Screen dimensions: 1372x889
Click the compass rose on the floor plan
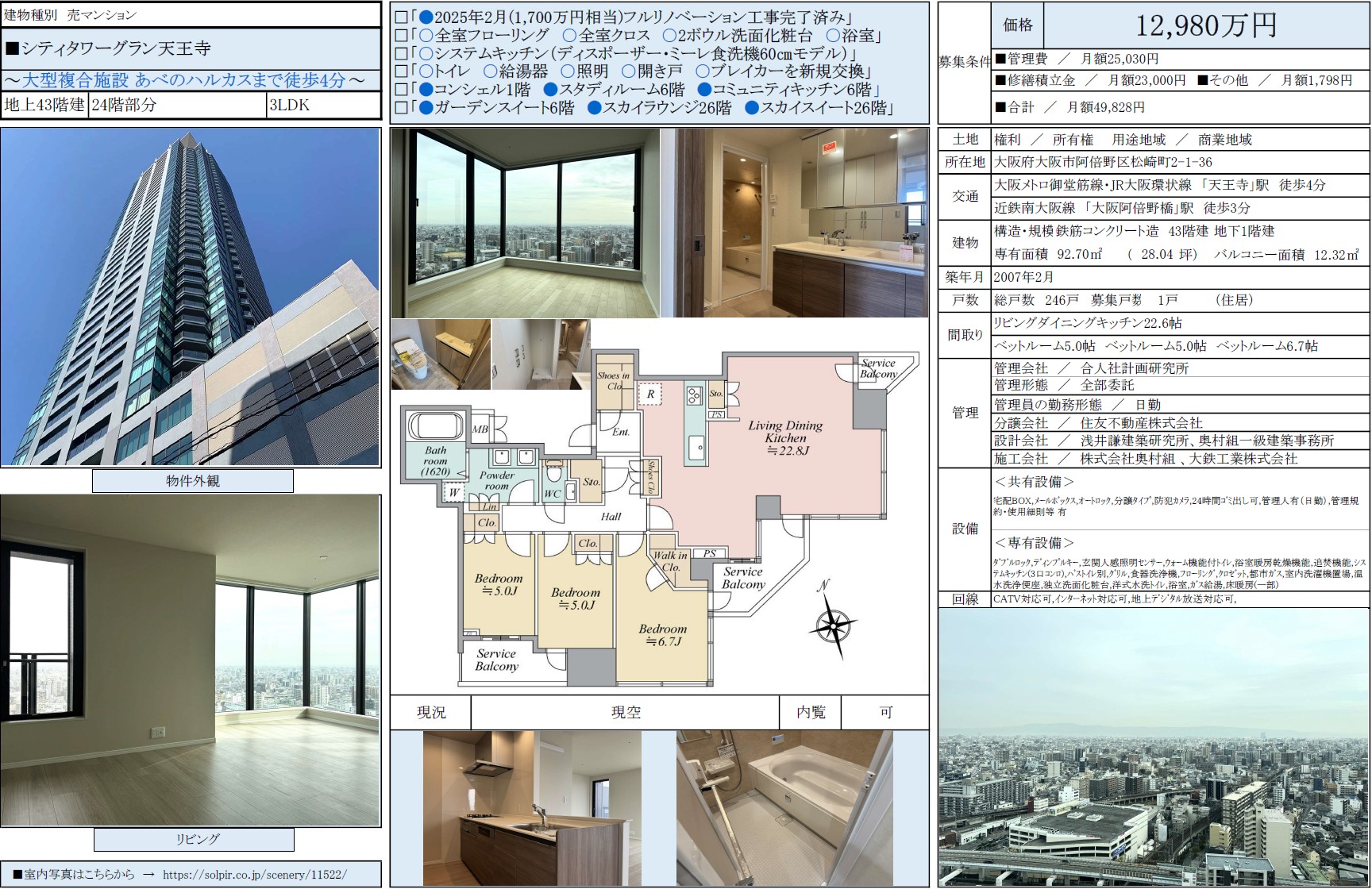pos(831,624)
